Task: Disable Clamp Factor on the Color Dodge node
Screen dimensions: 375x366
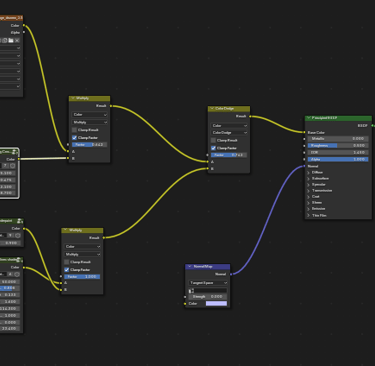Action: click(213, 148)
